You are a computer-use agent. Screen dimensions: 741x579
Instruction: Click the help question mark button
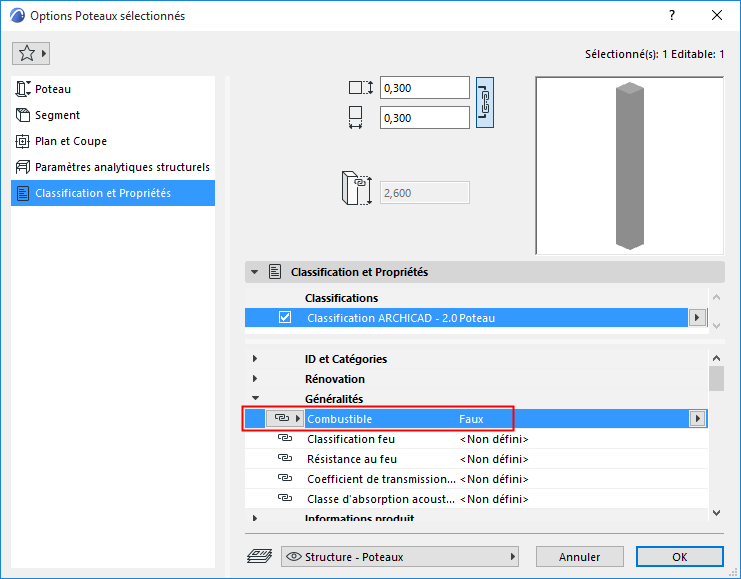click(672, 16)
